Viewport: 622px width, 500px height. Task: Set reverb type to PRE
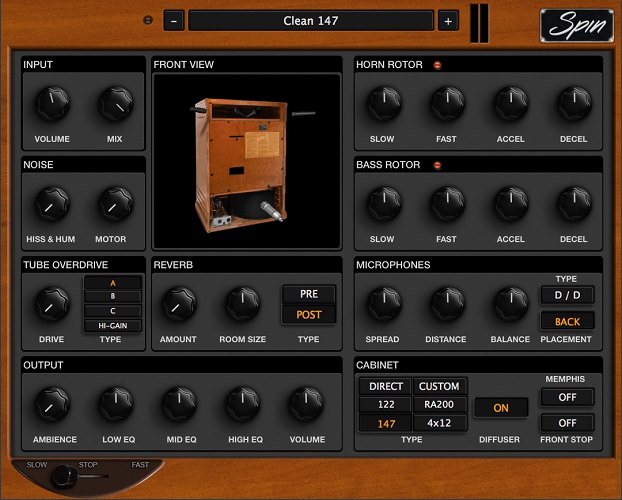308,294
